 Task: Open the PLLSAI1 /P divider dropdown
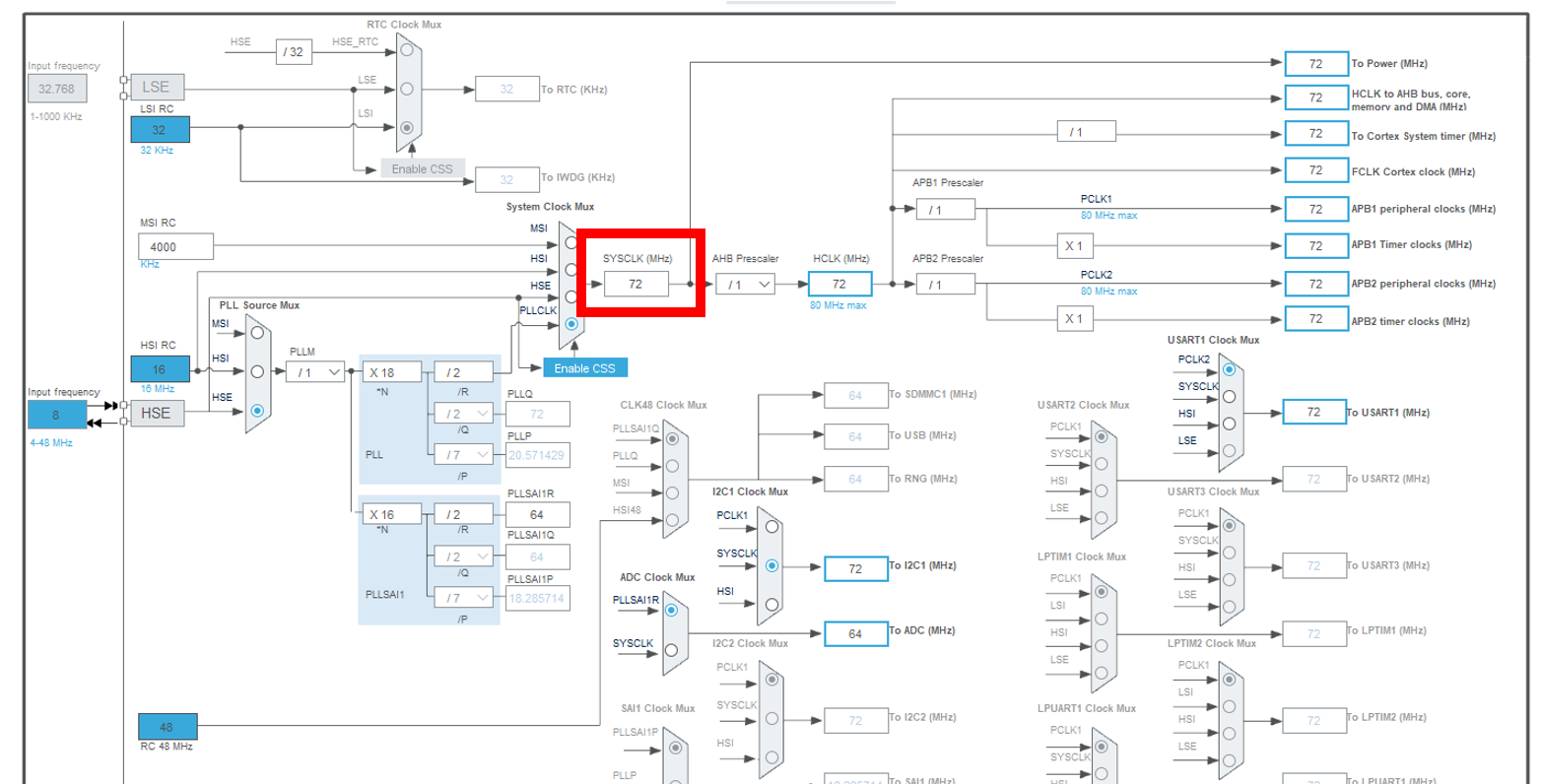(463, 596)
